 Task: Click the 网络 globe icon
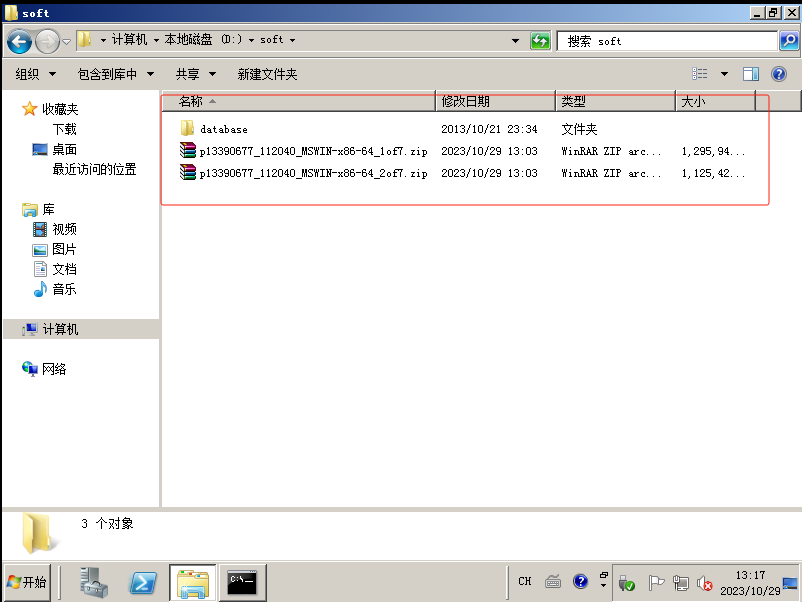coord(30,368)
